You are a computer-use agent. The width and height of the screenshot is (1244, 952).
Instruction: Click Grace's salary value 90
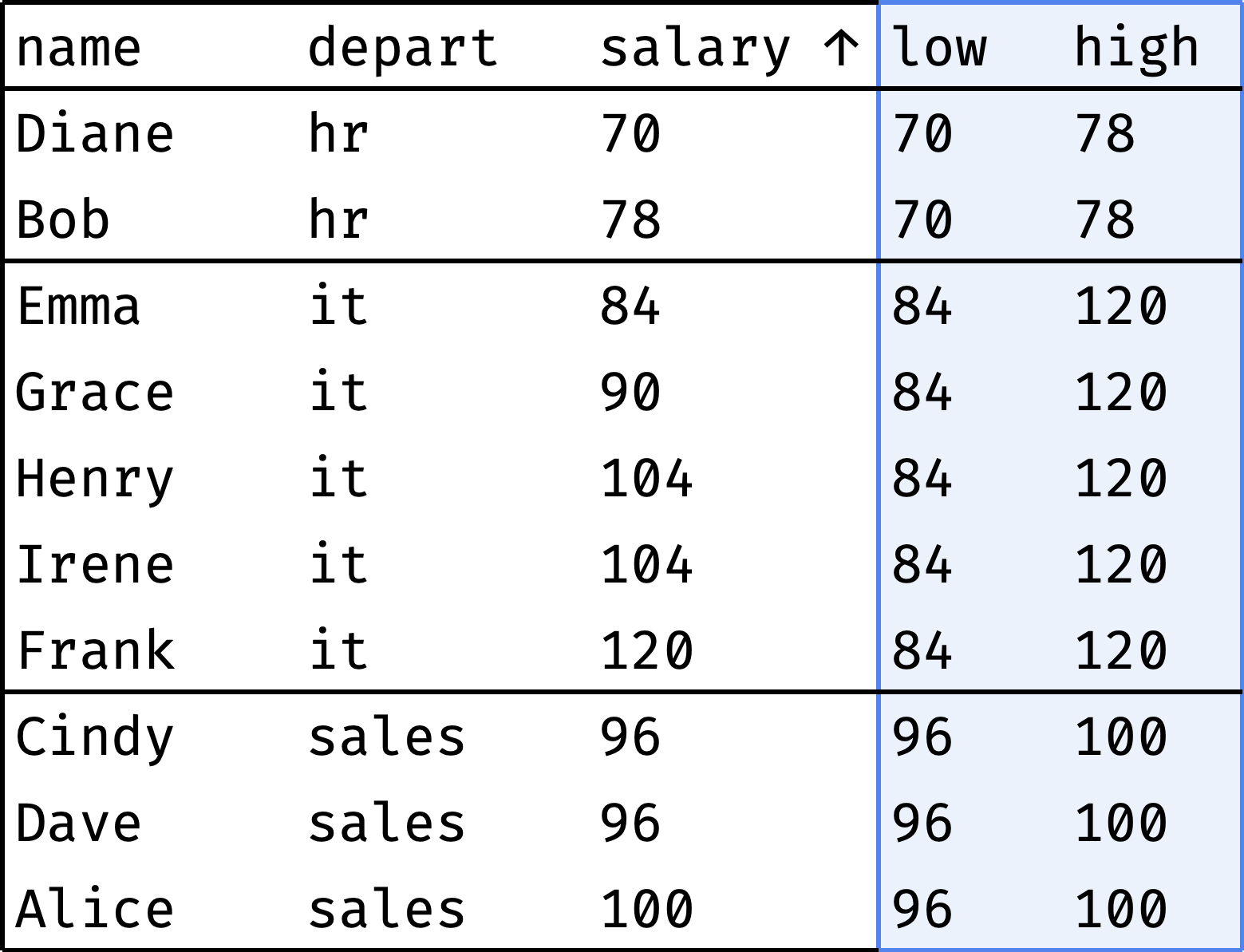[630, 392]
